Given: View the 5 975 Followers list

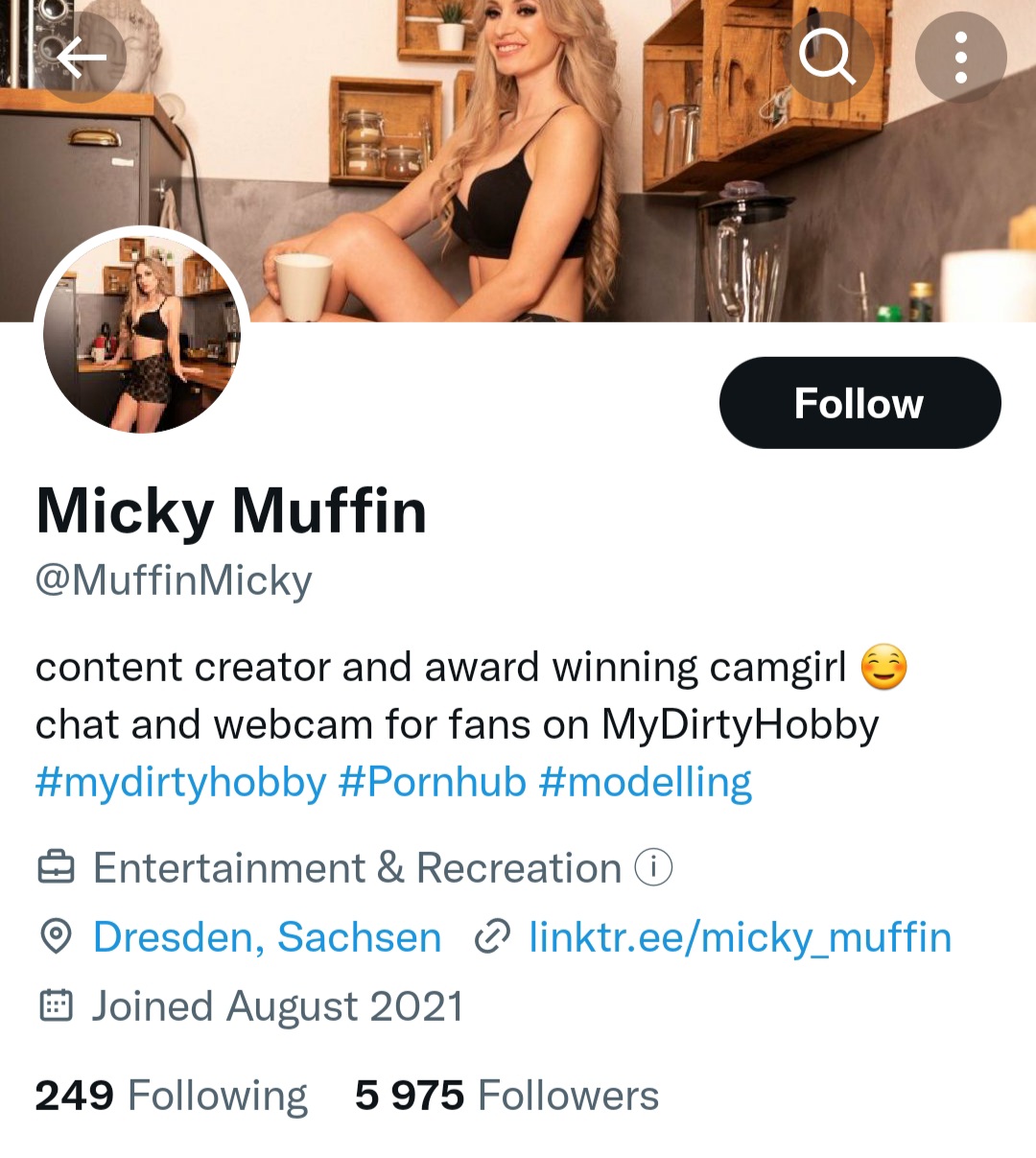Looking at the screenshot, I should click(x=506, y=1095).
